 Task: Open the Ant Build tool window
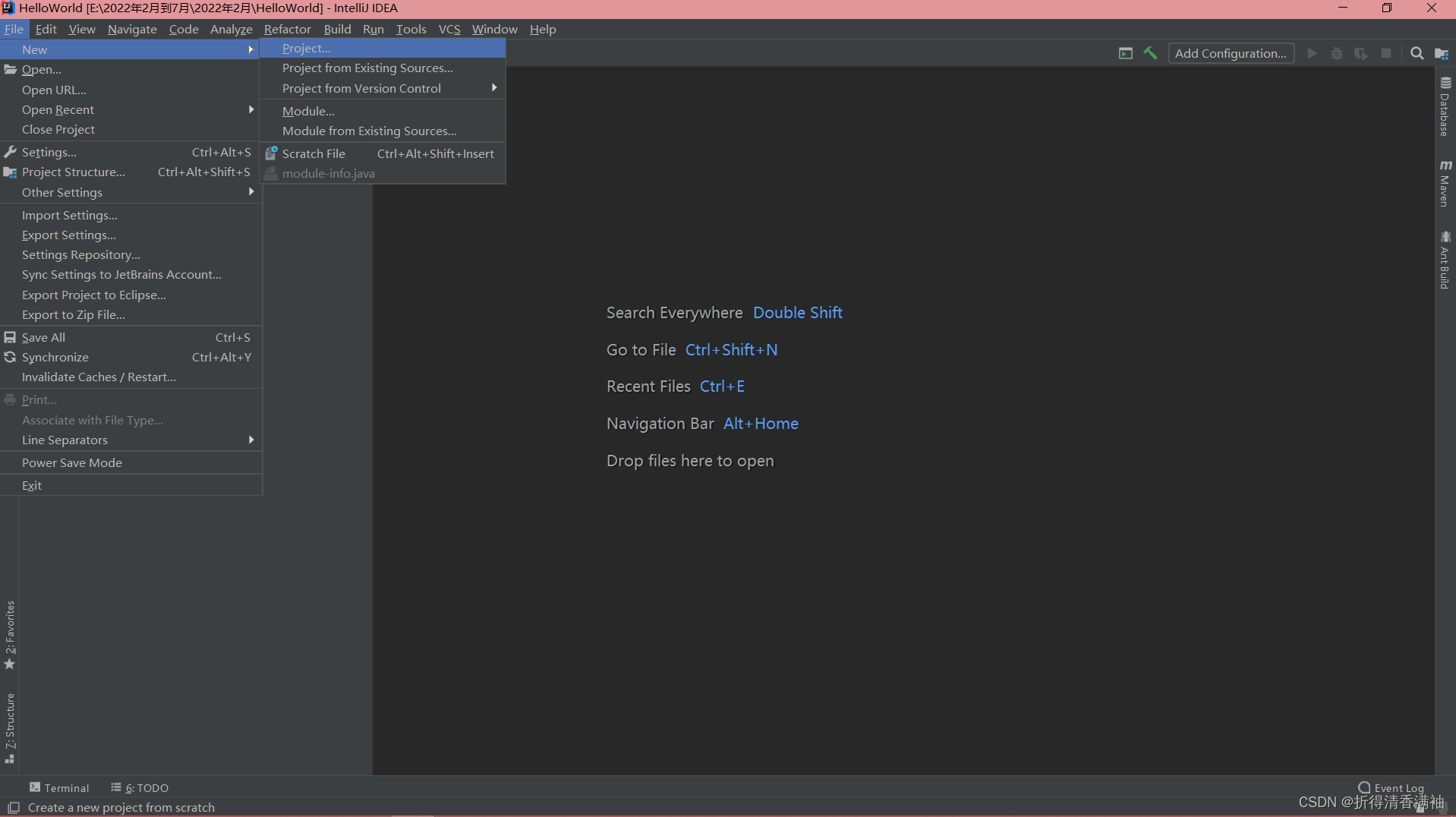1445,260
